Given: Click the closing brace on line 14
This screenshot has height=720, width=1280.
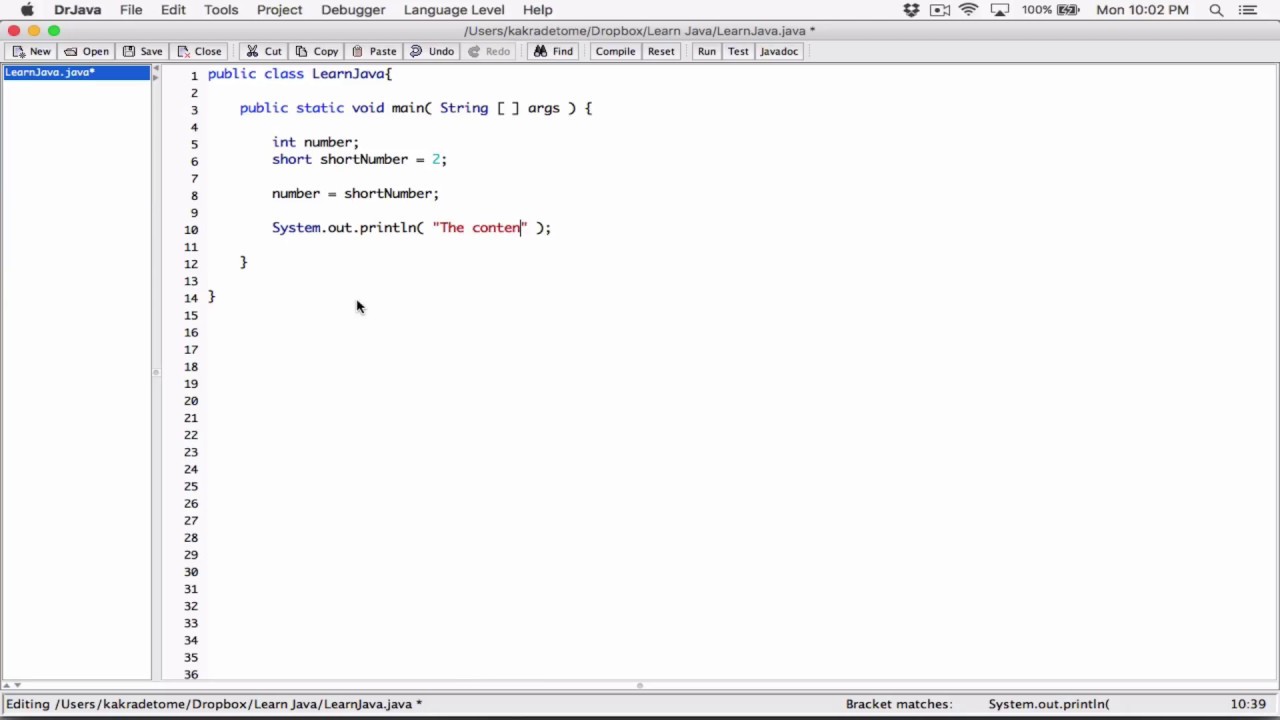Looking at the screenshot, I should 211,296.
